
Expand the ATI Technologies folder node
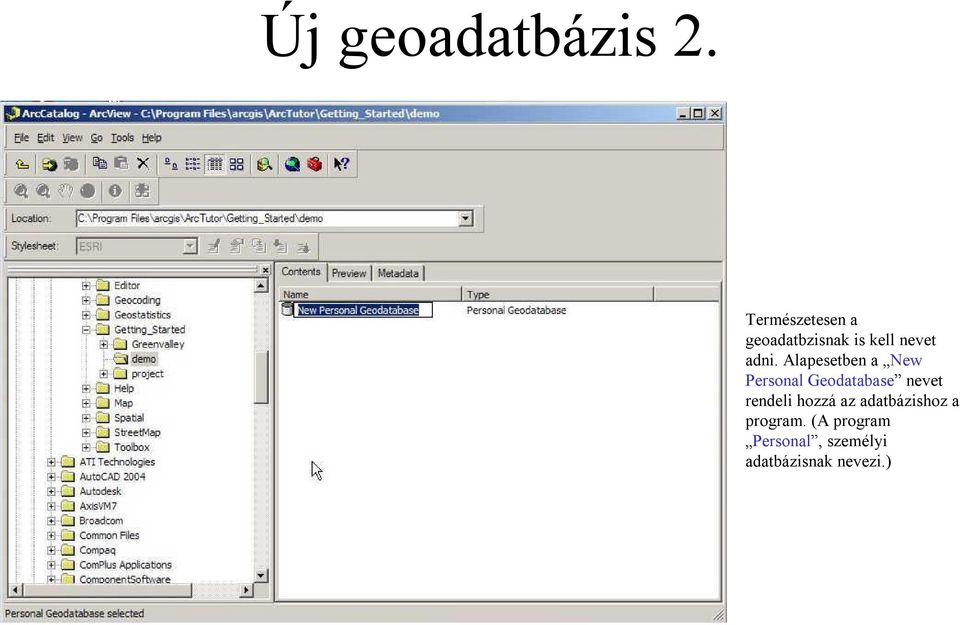[x=51, y=462]
